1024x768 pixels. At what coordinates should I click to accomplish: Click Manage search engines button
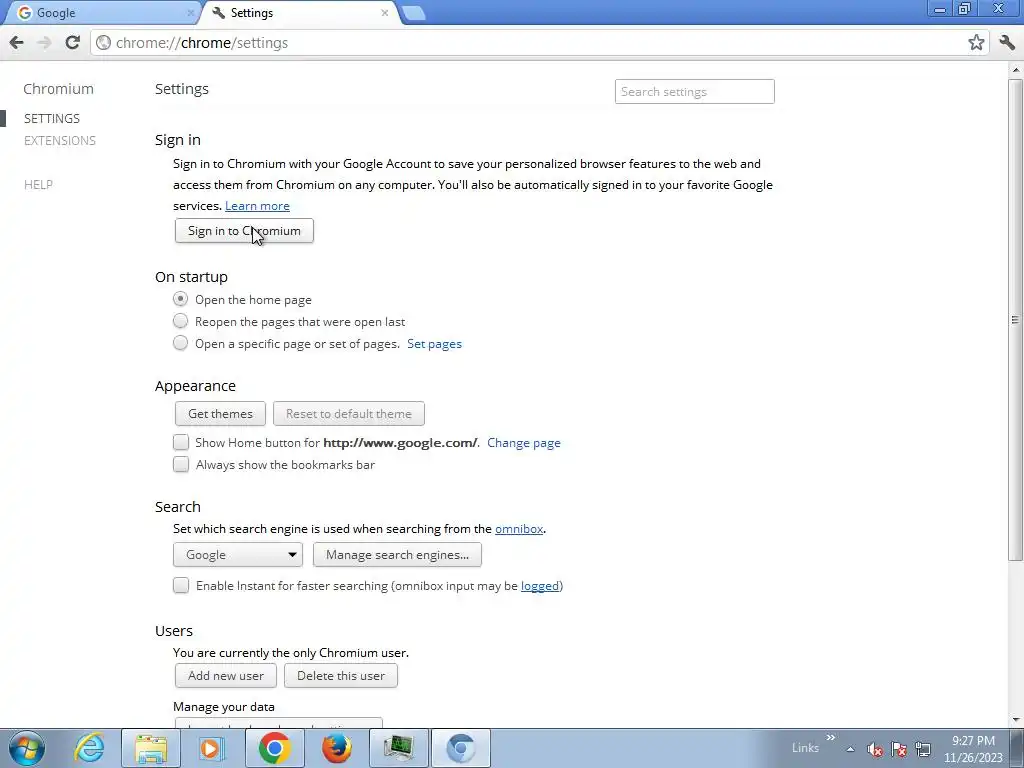coord(397,554)
